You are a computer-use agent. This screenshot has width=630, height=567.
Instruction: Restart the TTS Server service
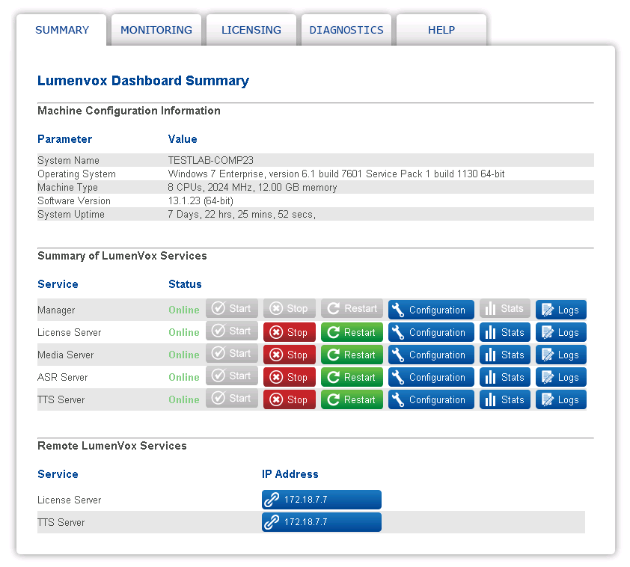(x=352, y=400)
